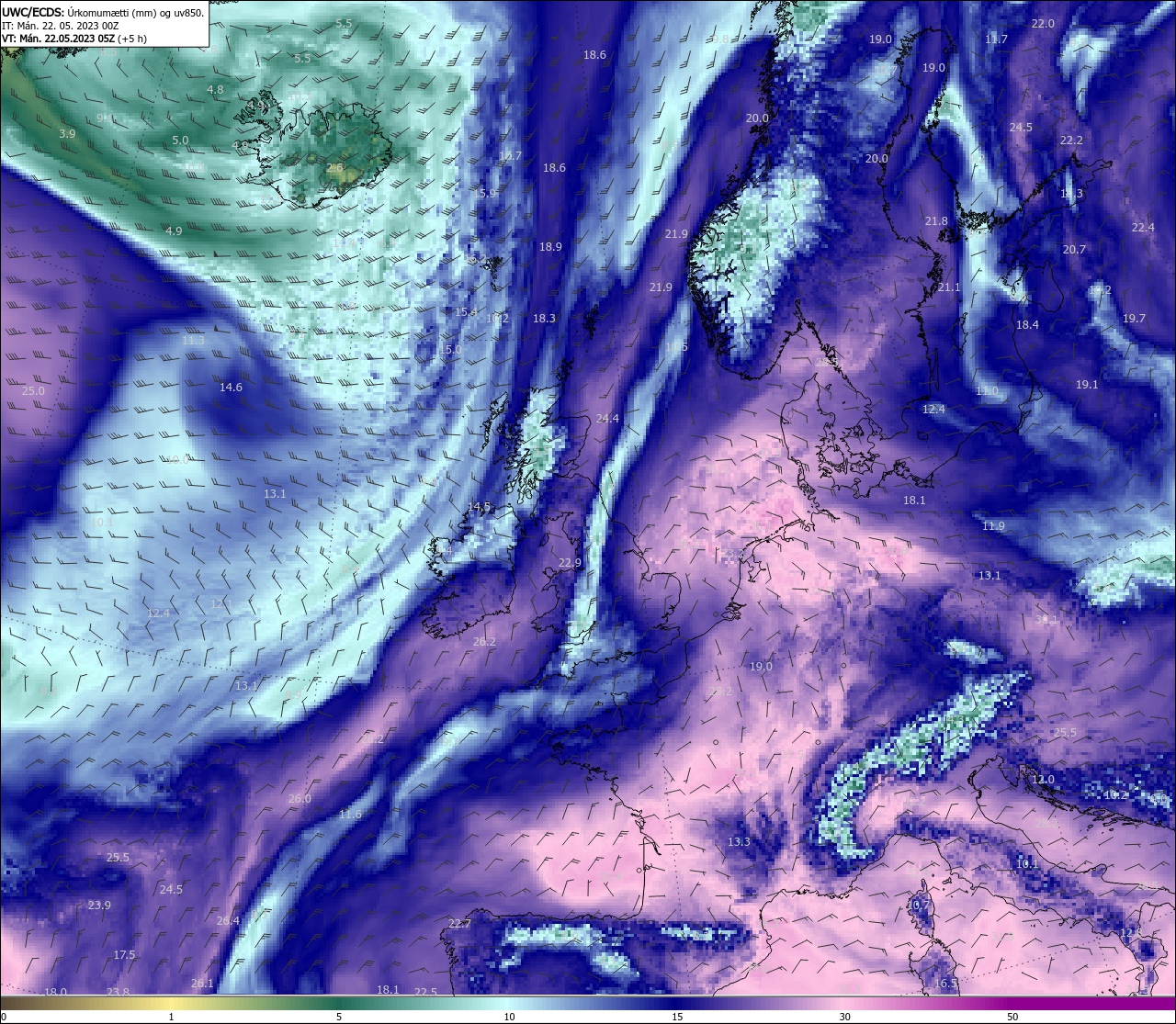Click the valid time line showing '05Z (+5 h)'
The image size is (1176, 1024).
74,39
